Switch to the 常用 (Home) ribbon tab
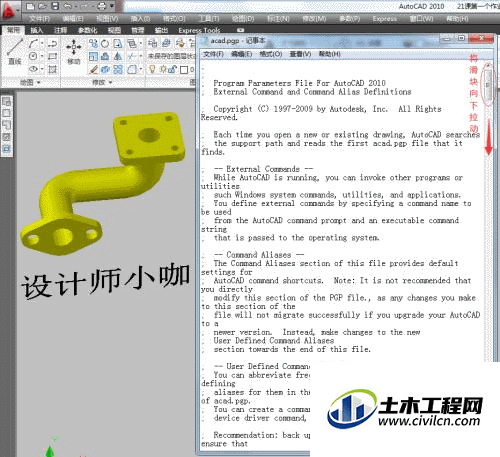The width and height of the screenshot is (500, 457). point(13,30)
